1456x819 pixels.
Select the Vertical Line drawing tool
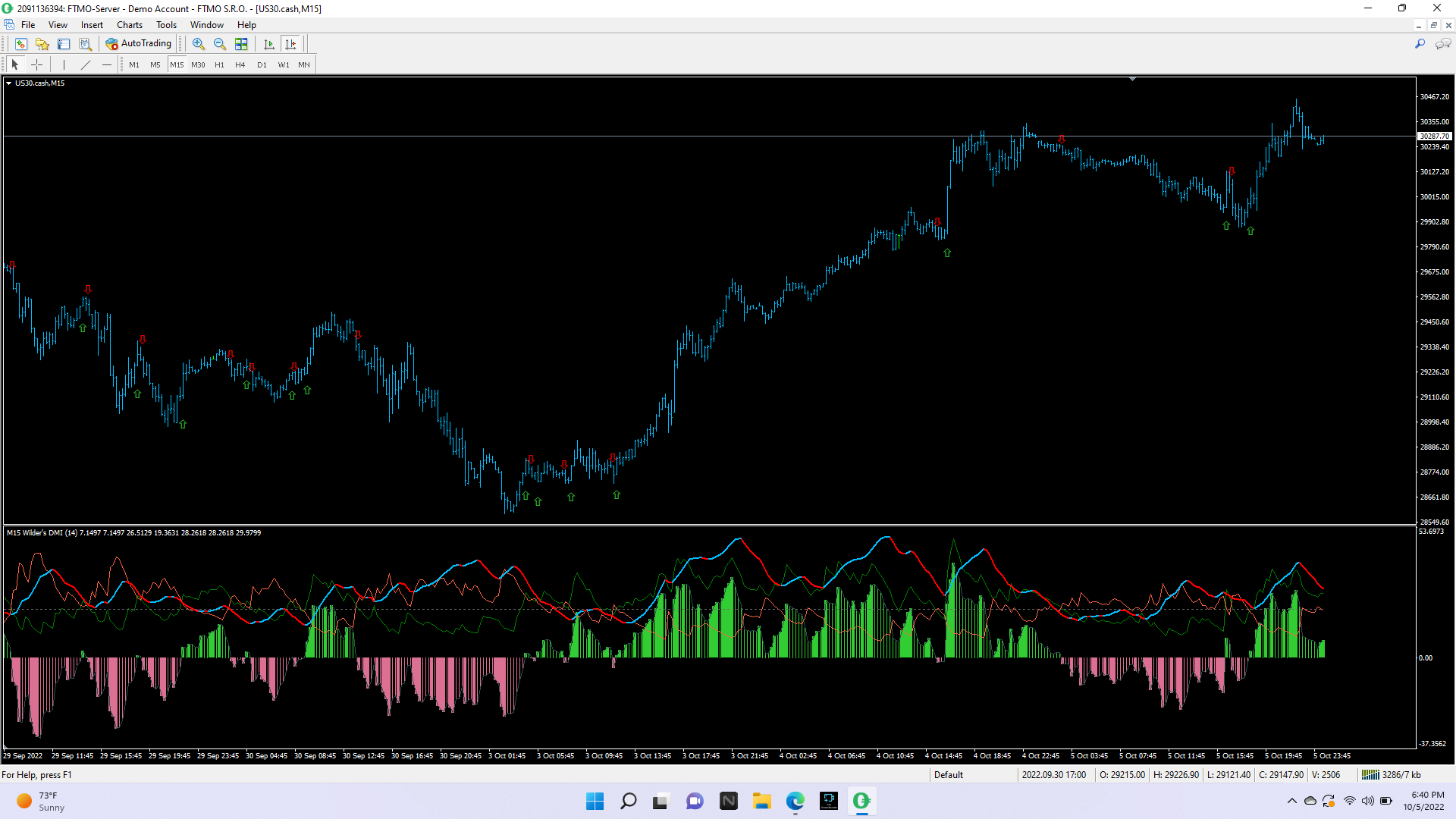64,65
